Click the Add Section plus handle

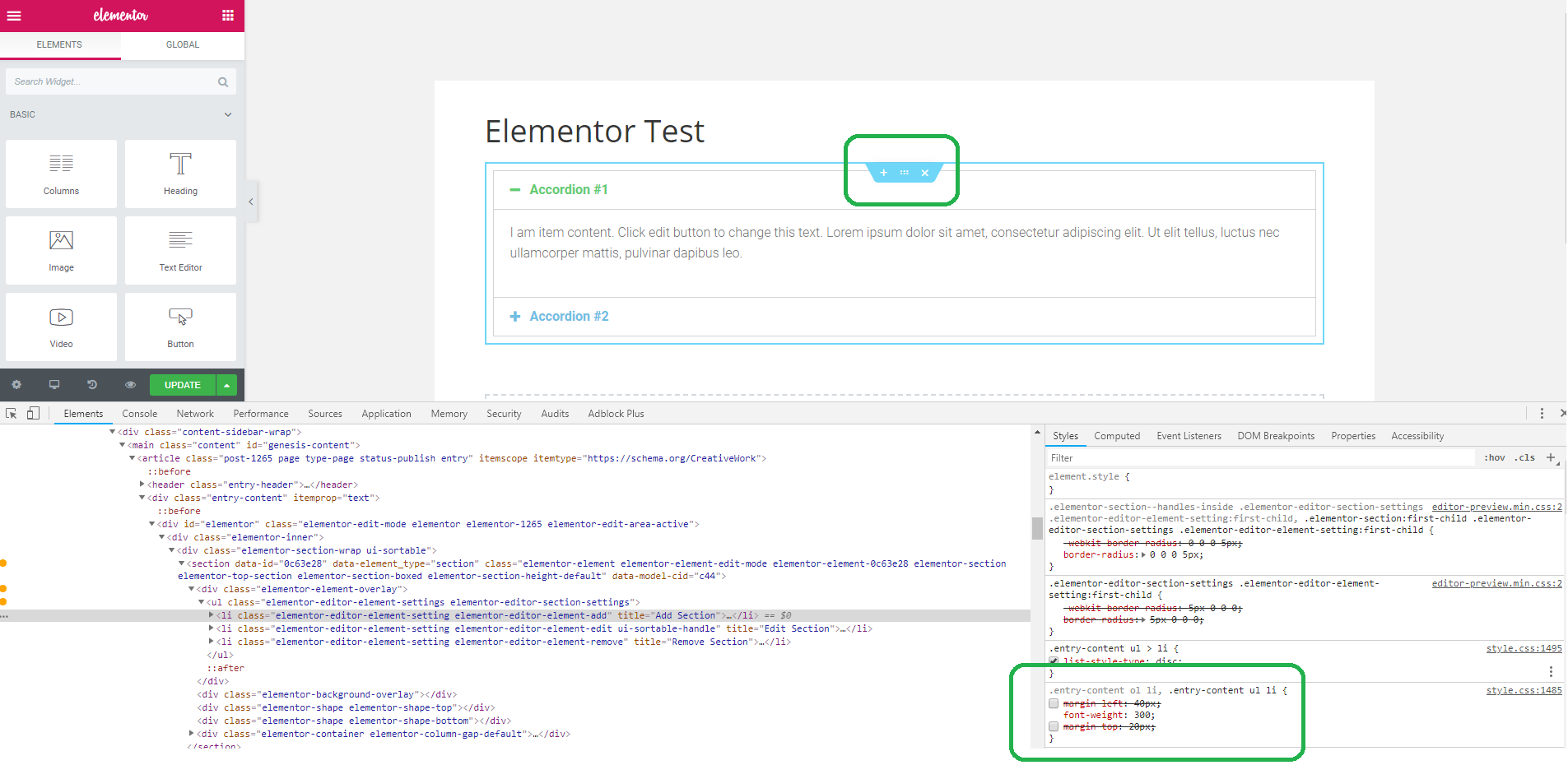click(883, 173)
